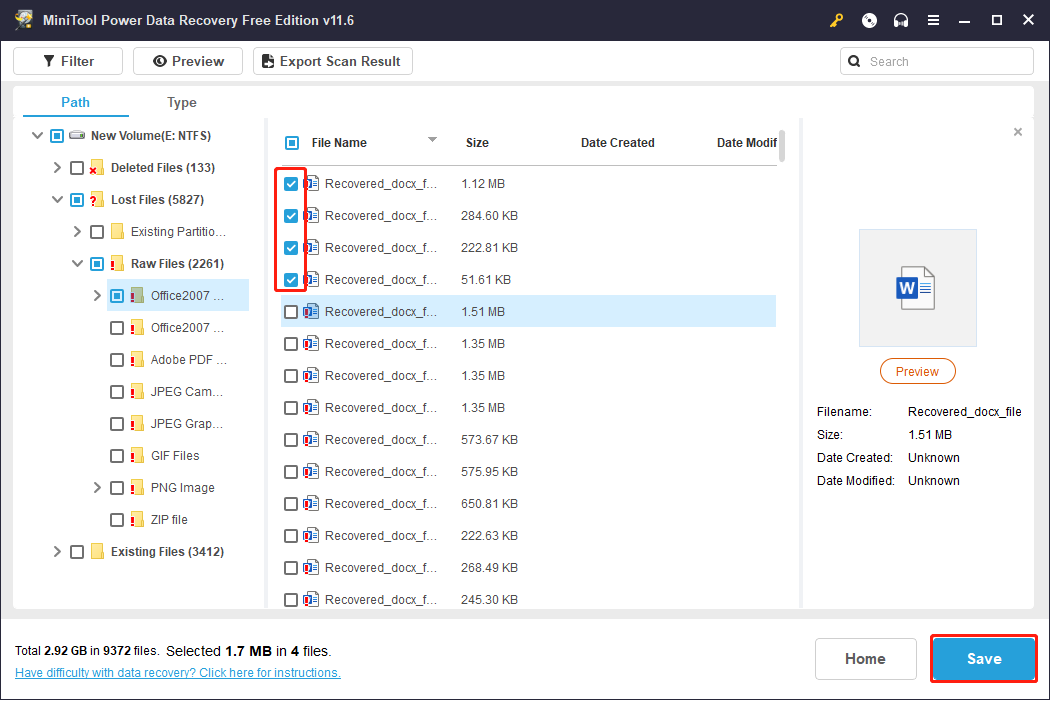Check the Existing Files (3412) checkbox
This screenshot has width=1051, height=701.
pyautogui.click(x=77, y=552)
